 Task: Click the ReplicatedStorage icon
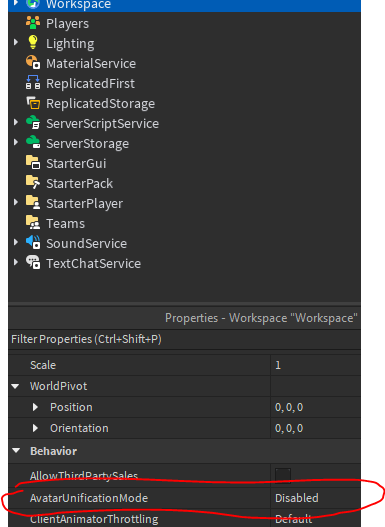(x=33, y=103)
